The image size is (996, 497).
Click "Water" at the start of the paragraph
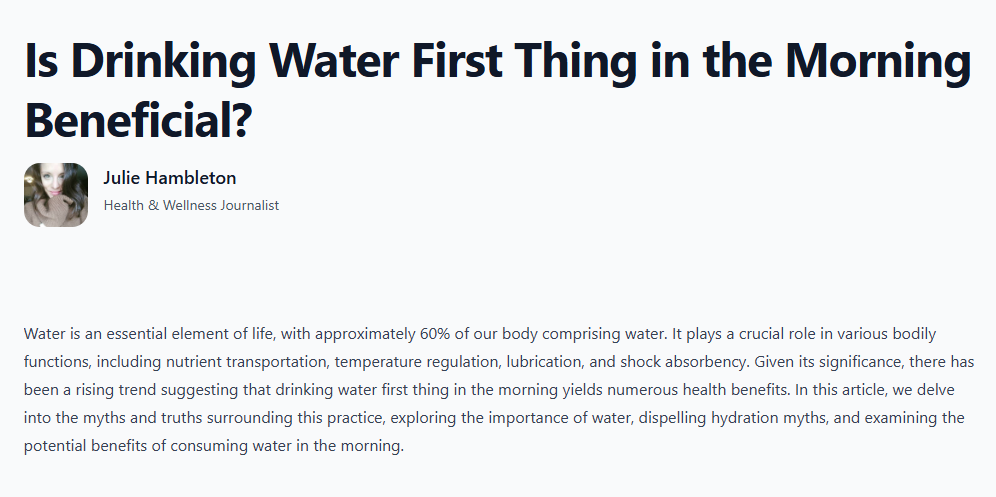44,333
